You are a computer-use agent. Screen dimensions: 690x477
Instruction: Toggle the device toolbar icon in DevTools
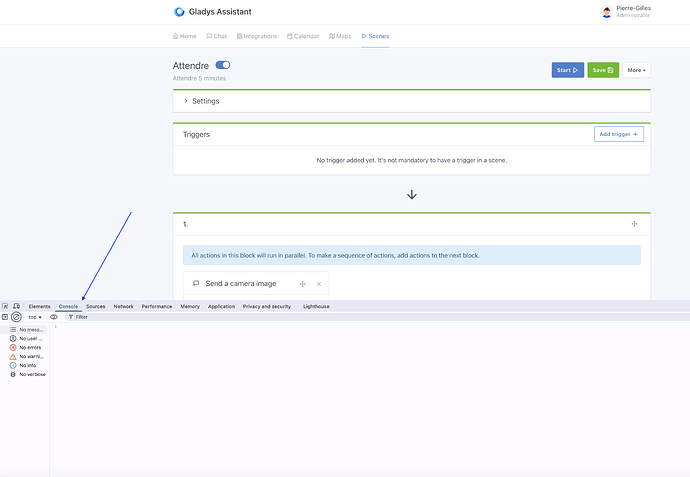pos(16,306)
